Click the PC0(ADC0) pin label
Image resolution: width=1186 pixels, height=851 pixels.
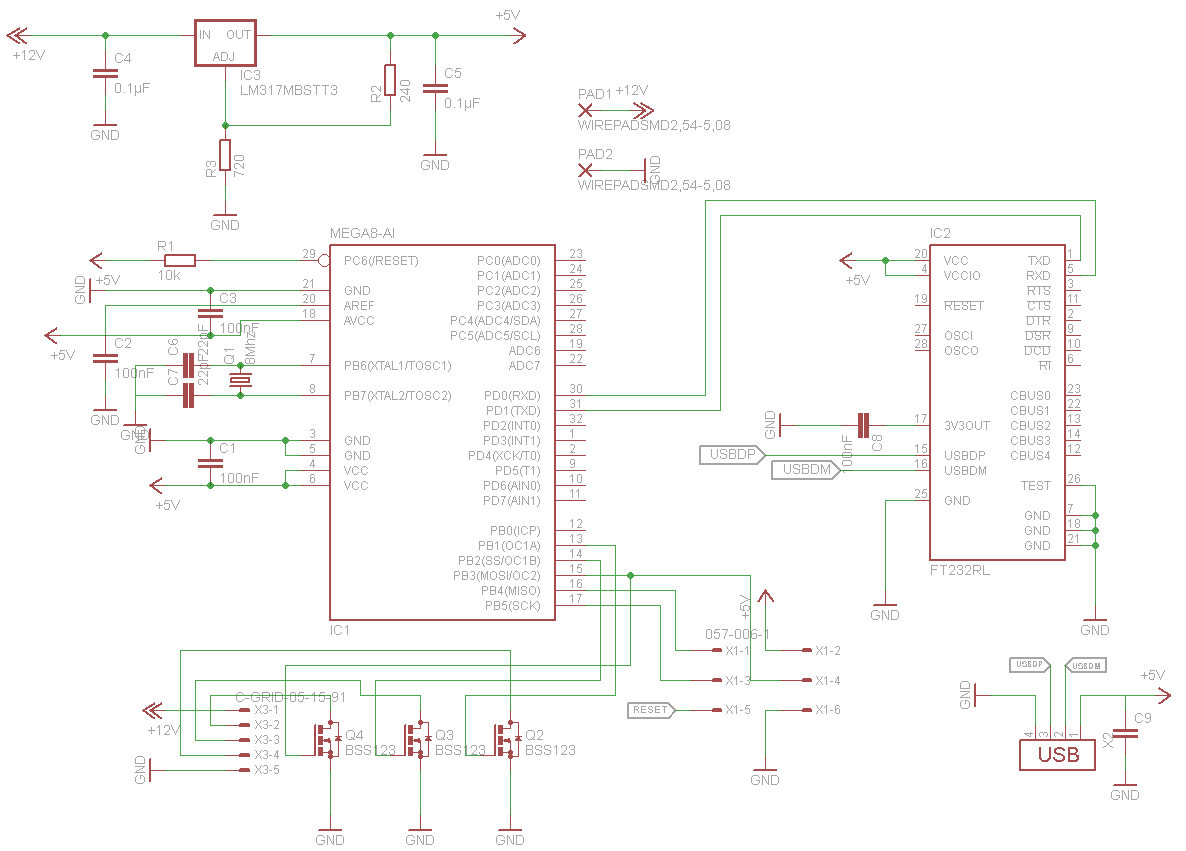point(509,261)
